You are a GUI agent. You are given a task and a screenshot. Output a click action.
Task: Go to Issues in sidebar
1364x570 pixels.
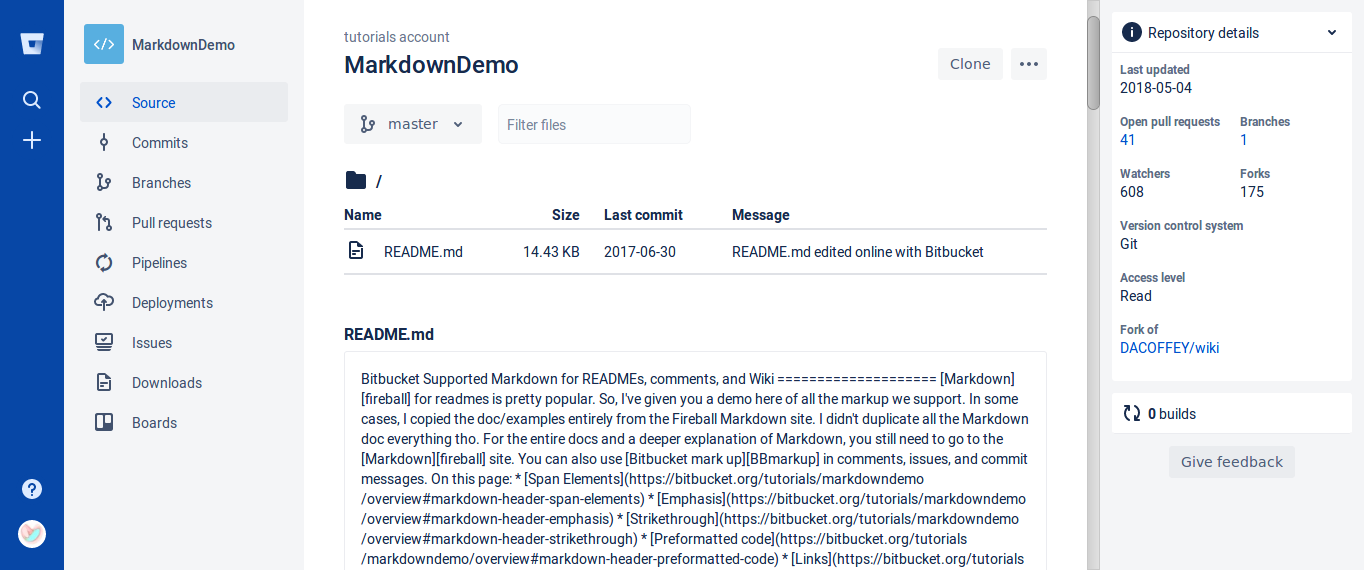[x=184, y=343]
